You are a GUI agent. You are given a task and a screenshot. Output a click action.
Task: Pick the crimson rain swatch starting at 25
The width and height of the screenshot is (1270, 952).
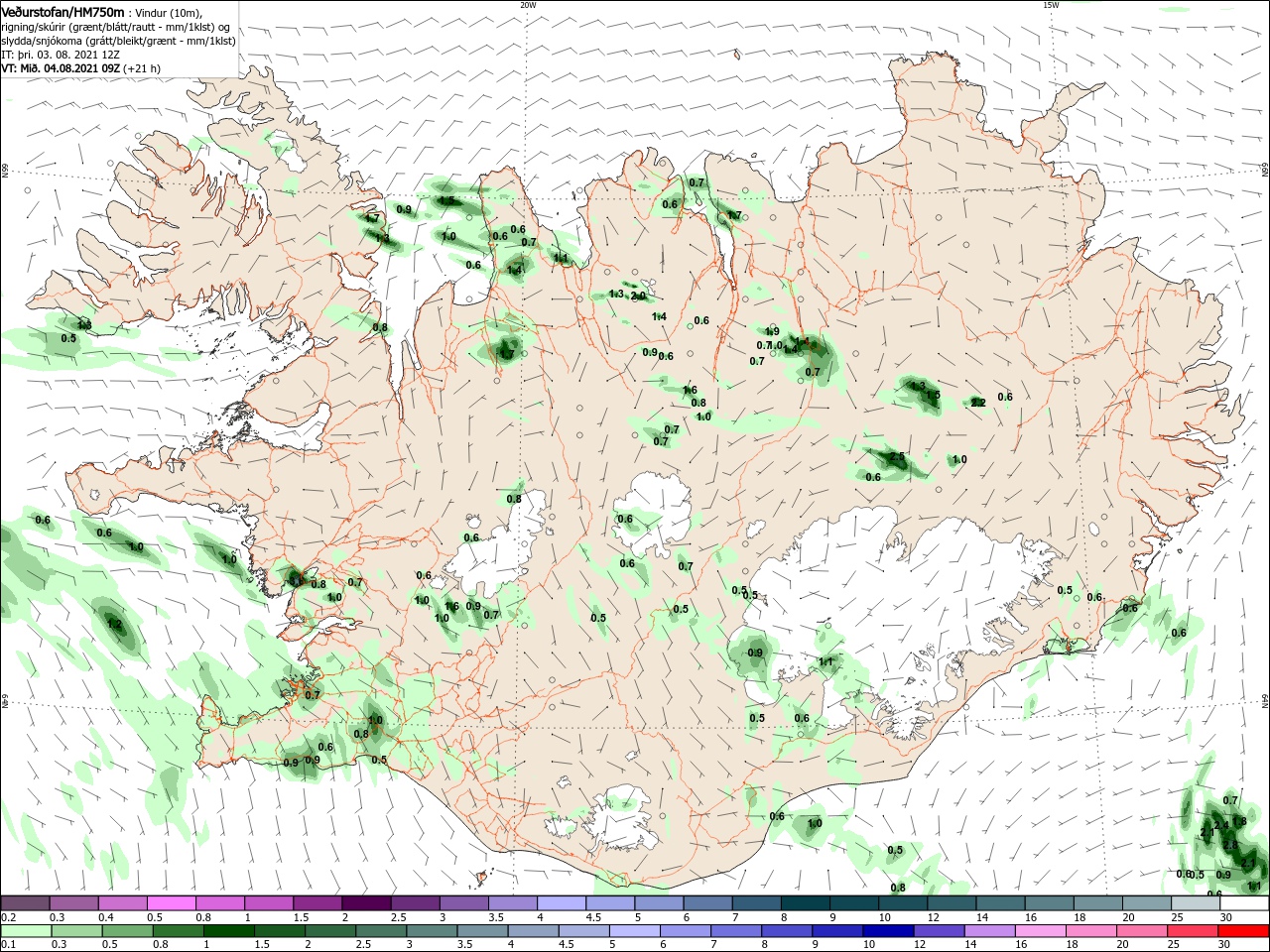tap(1193, 931)
